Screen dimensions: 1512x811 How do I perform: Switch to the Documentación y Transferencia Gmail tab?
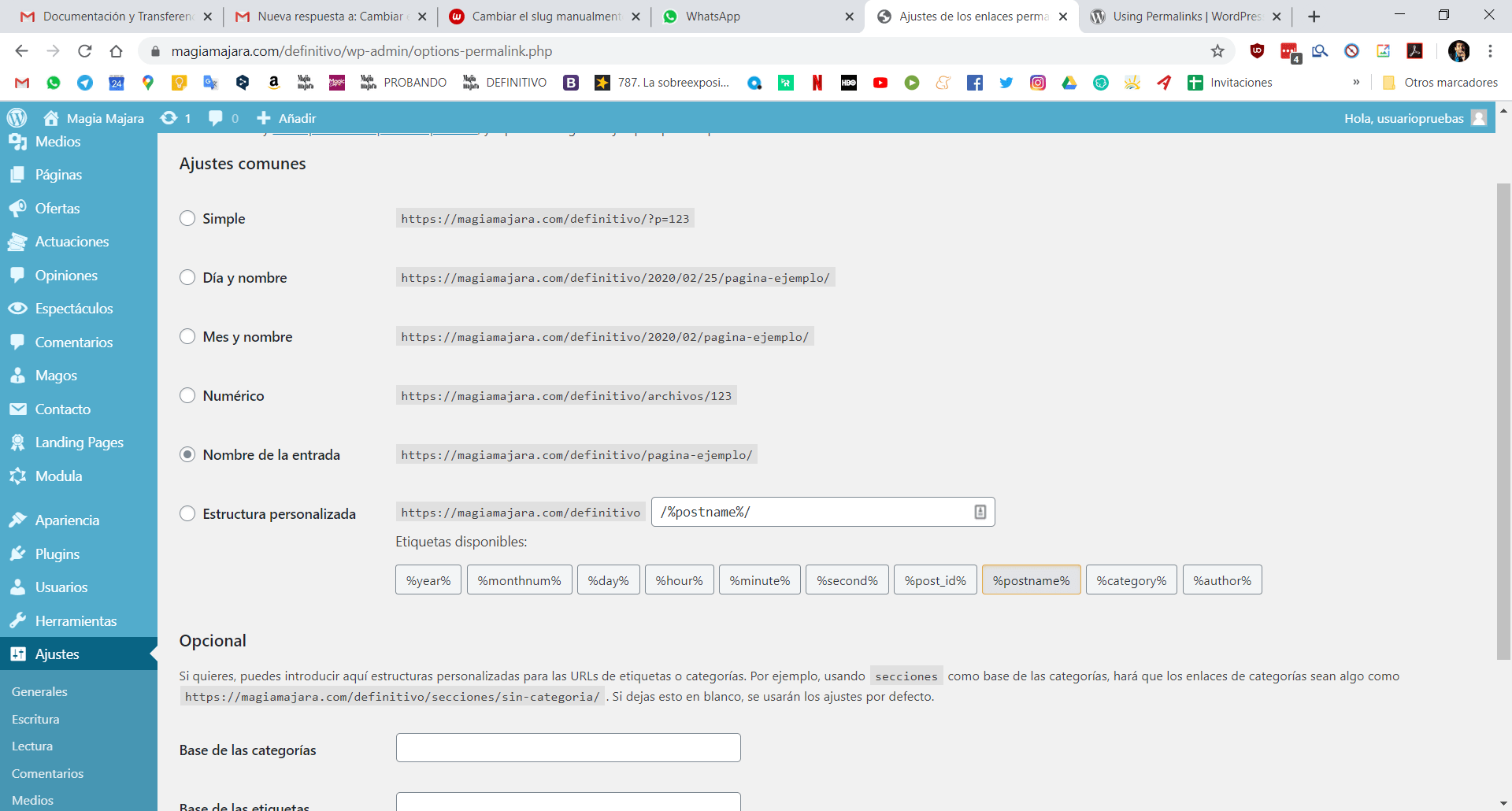(x=116, y=17)
